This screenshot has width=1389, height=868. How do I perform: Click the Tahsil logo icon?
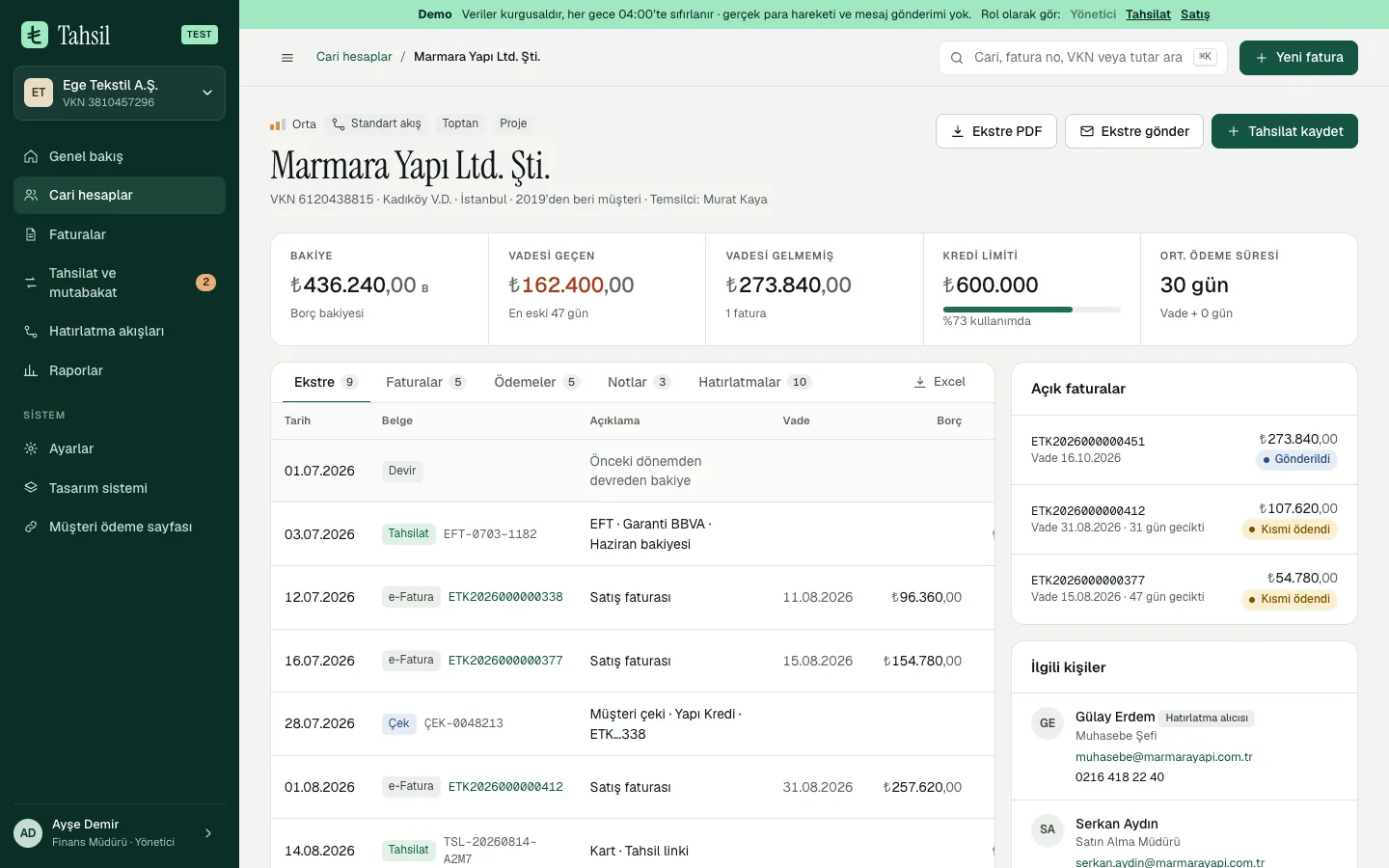tap(35, 35)
